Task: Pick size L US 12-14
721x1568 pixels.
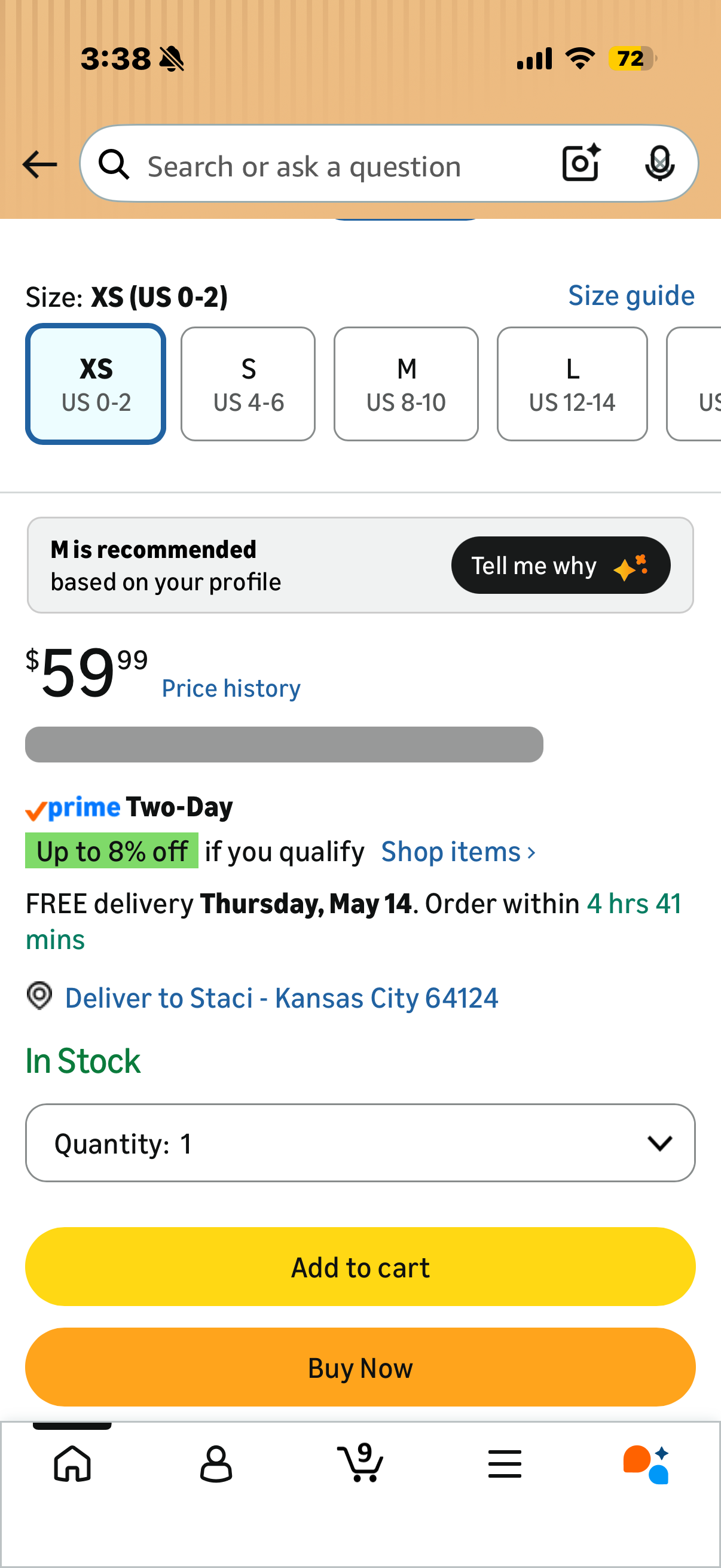Action: tap(572, 384)
